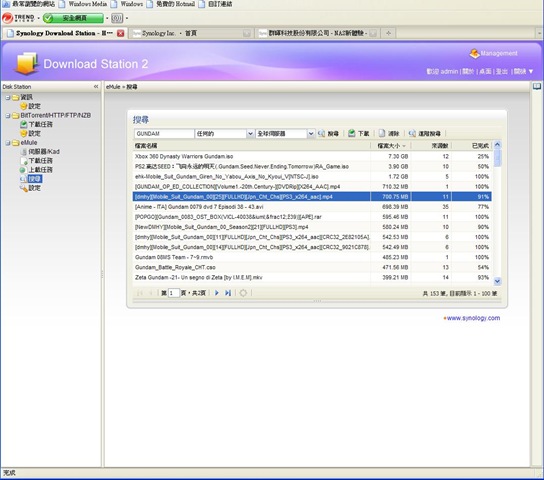The height and width of the screenshot is (480, 544).
Task: Open the www.synology.com link
Action: 473,318
